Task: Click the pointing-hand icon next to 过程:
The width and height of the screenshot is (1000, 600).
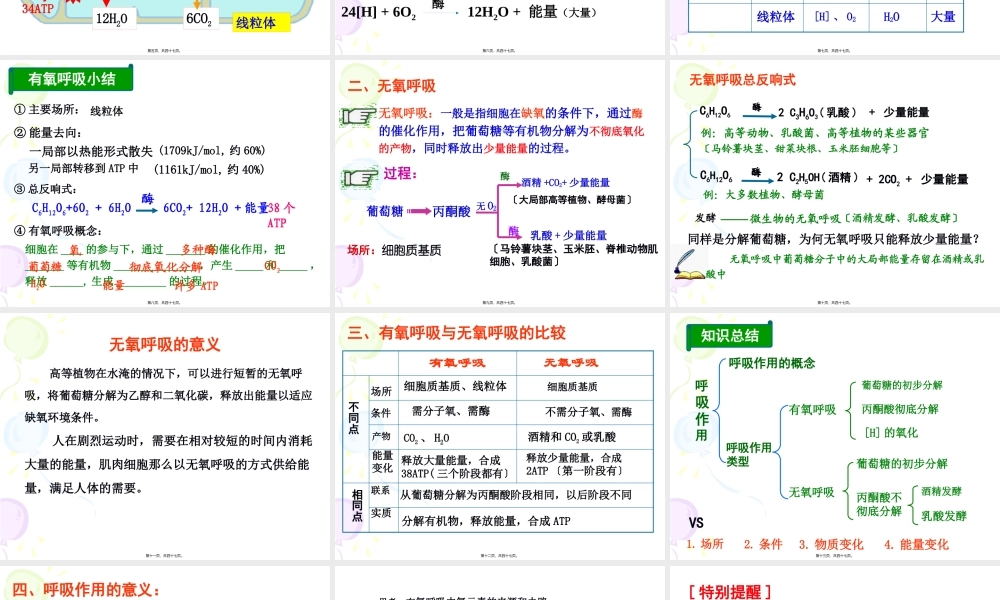Action: [x=360, y=177]
